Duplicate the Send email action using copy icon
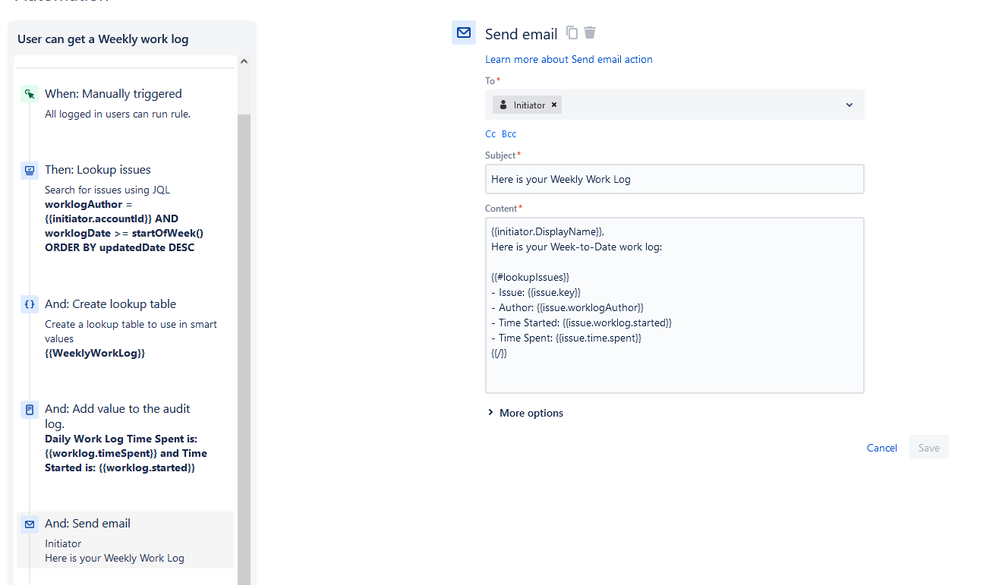 pyautogui.click(x=571, y=32)
